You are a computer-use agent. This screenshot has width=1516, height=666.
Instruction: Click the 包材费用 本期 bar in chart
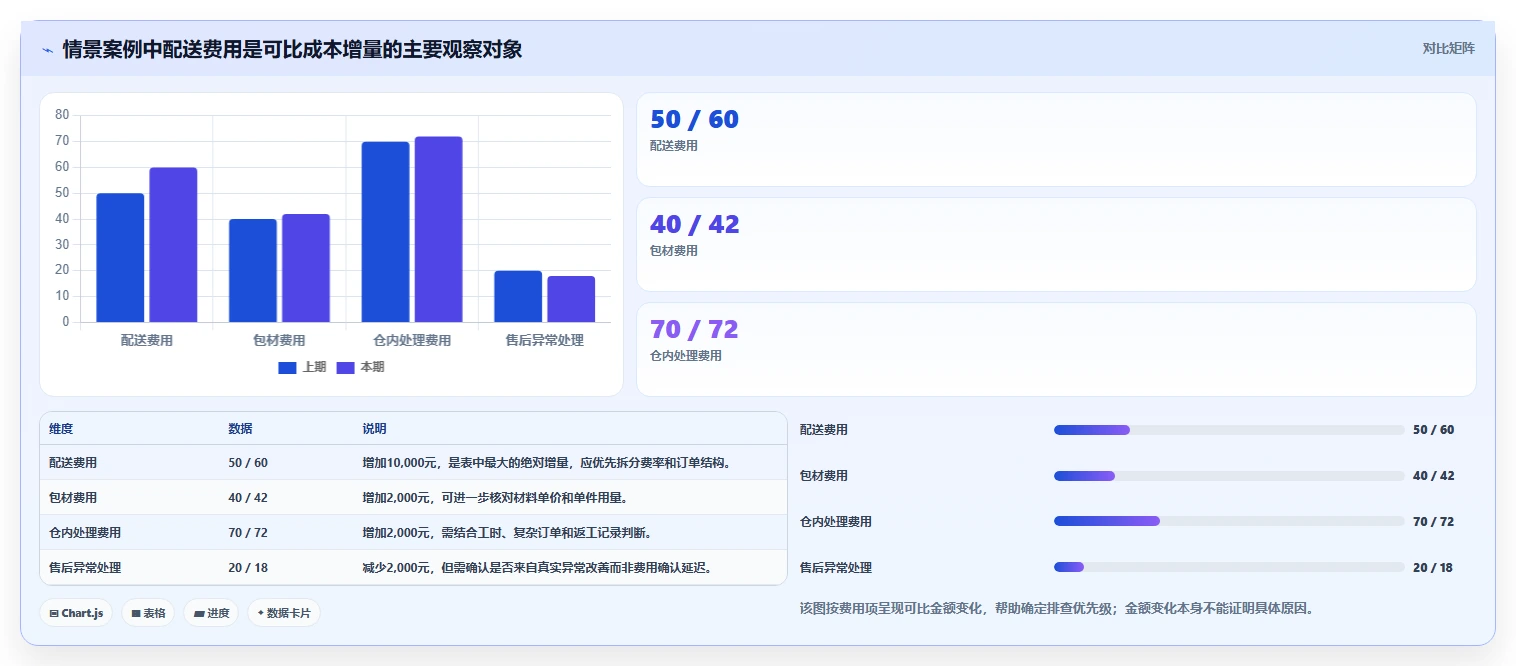[306, 268]
